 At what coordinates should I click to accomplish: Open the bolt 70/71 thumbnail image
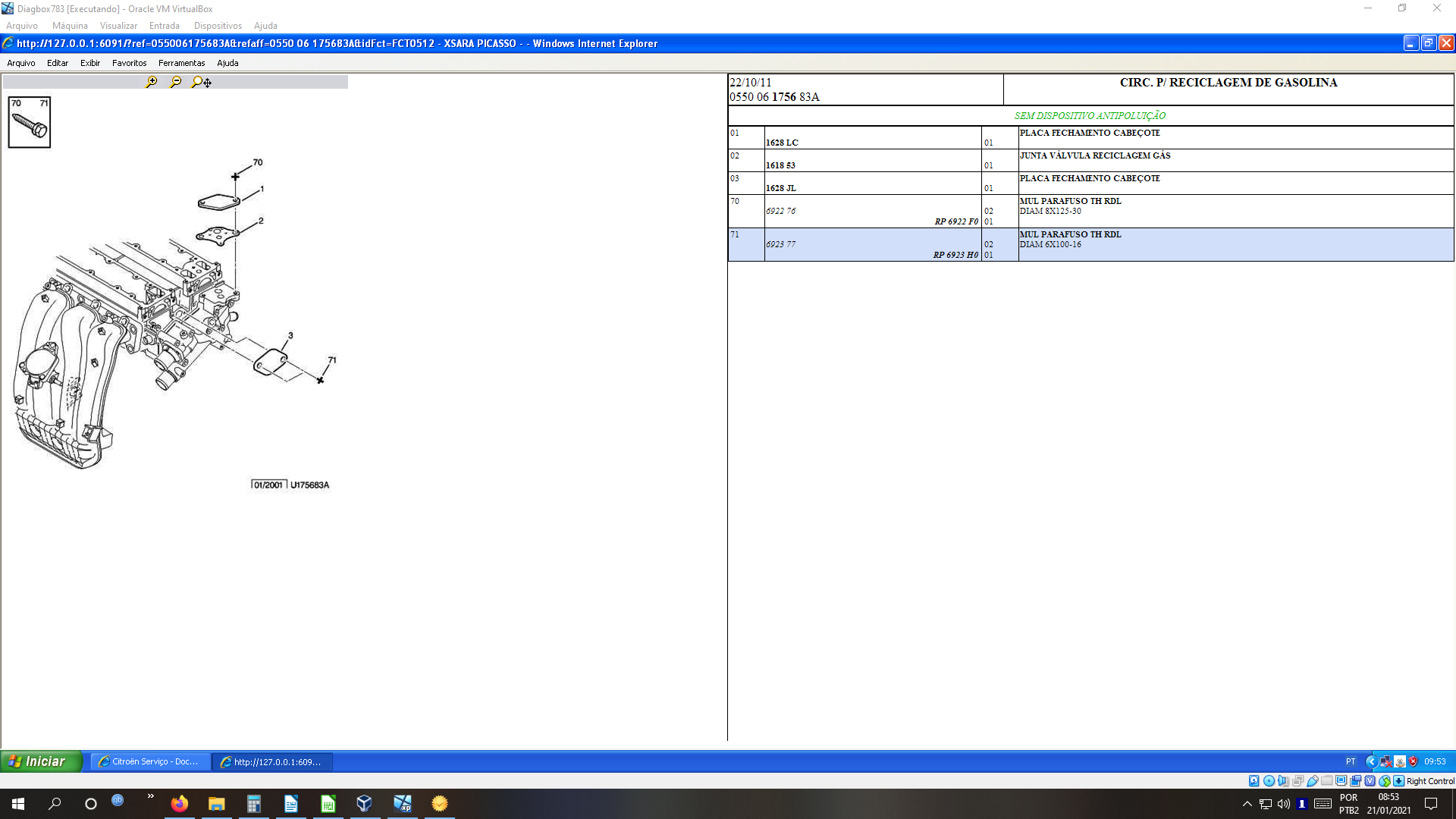pyautogui.click(x=30, y=122)
